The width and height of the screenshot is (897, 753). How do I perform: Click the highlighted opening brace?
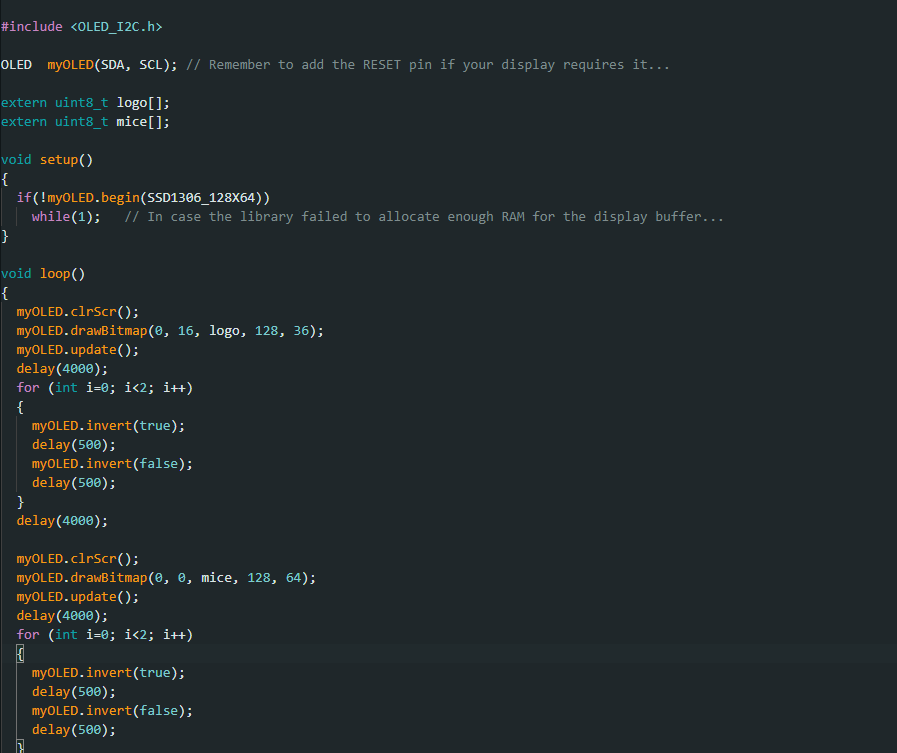click(20, 654)
